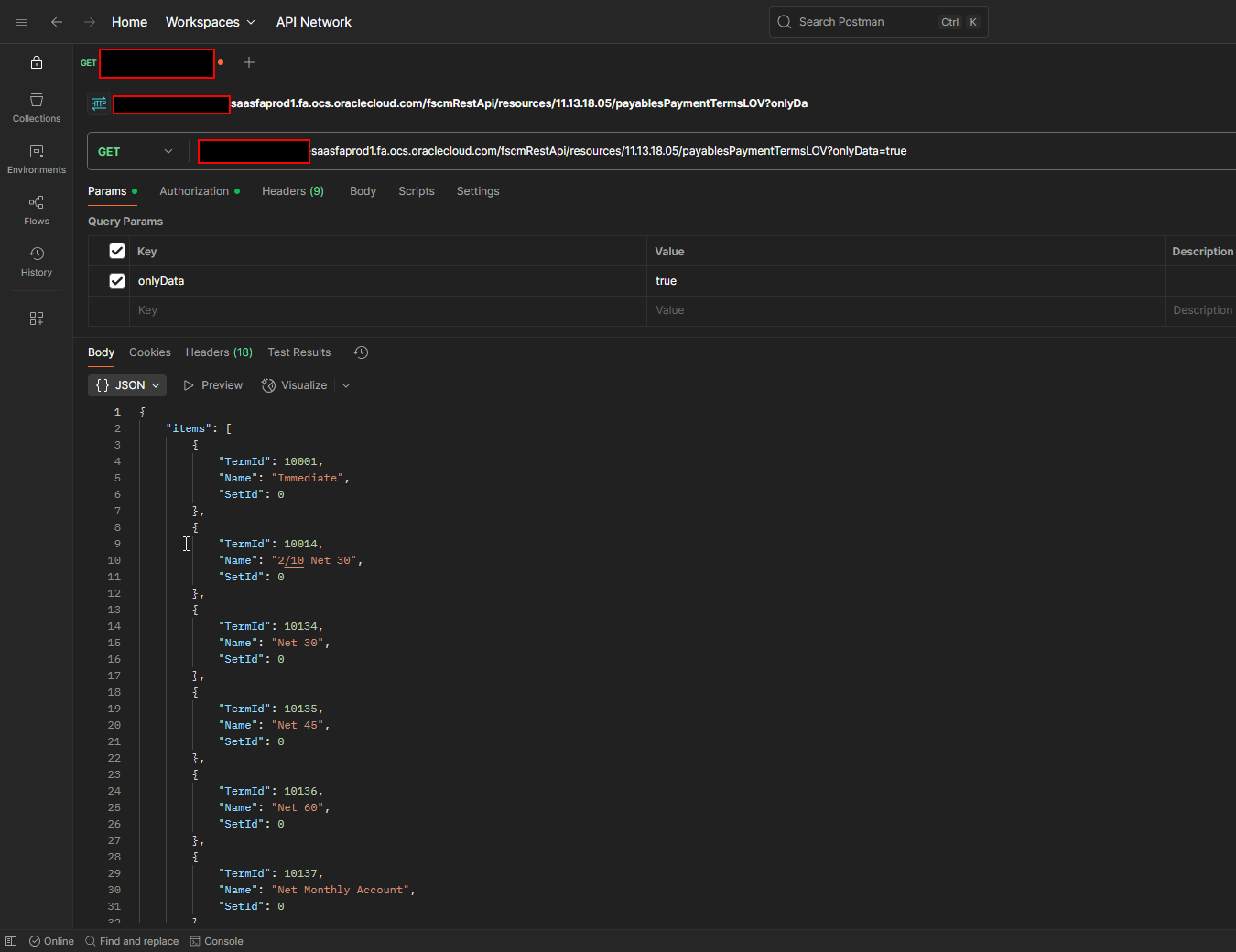The width and height of the screenshot is (1236, 952).
Task: Click the Visualize button
Action: [295, 385]
